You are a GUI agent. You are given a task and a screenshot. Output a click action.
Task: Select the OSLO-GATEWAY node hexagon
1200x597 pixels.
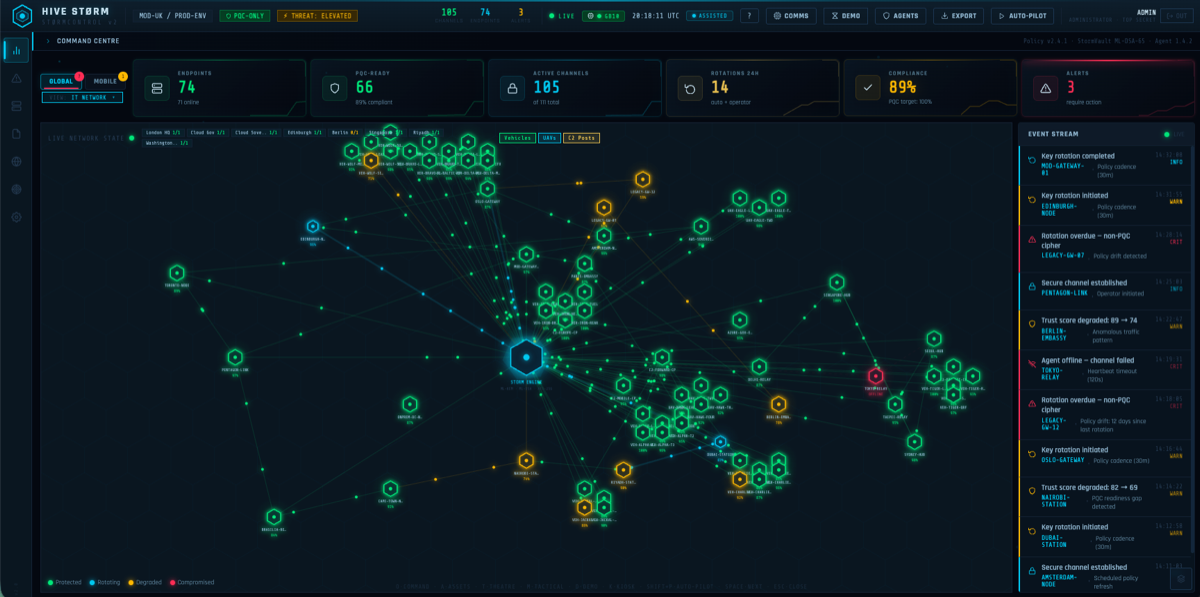[487, 188]
